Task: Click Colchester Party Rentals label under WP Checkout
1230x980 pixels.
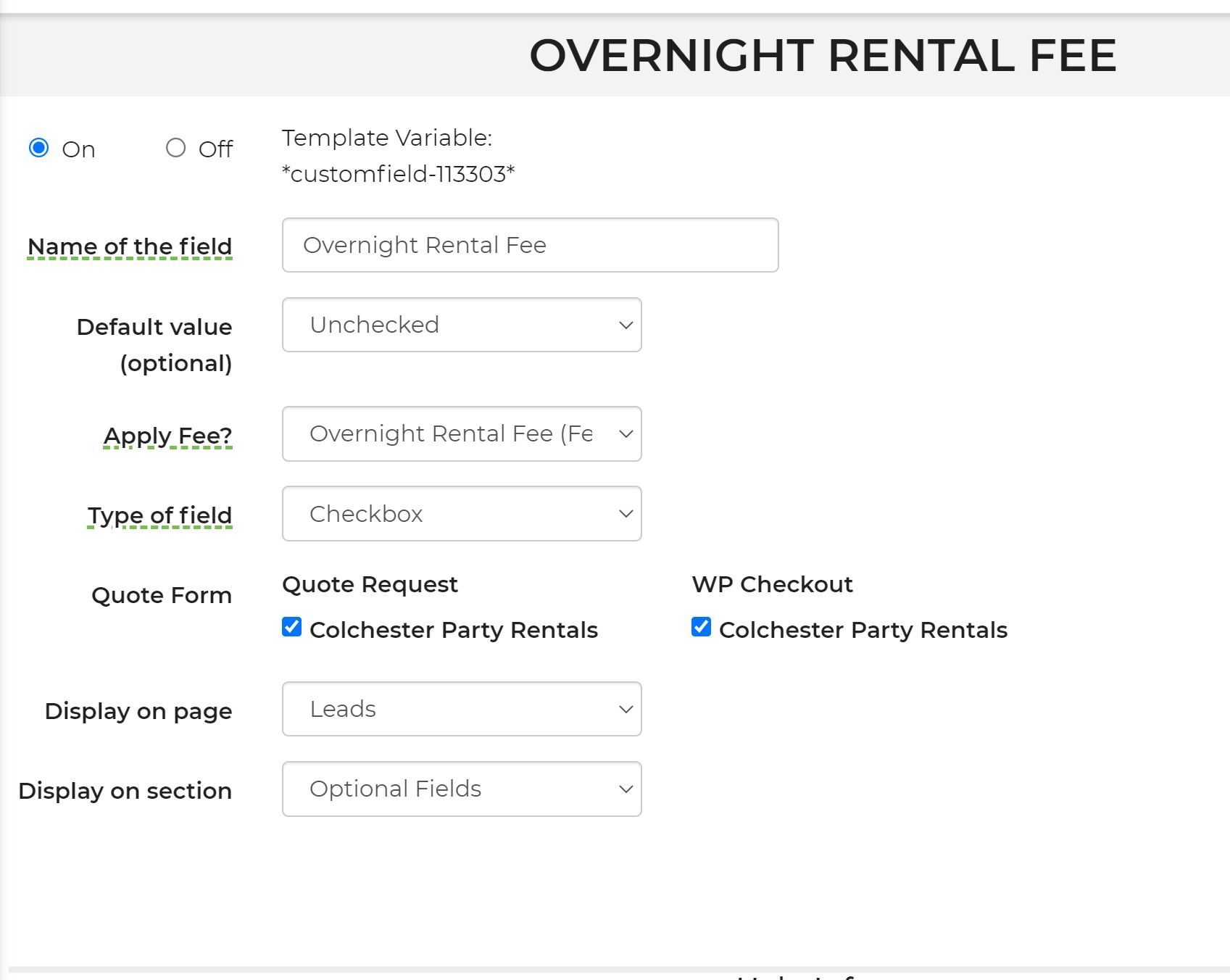Action: (x=863, y=630)
